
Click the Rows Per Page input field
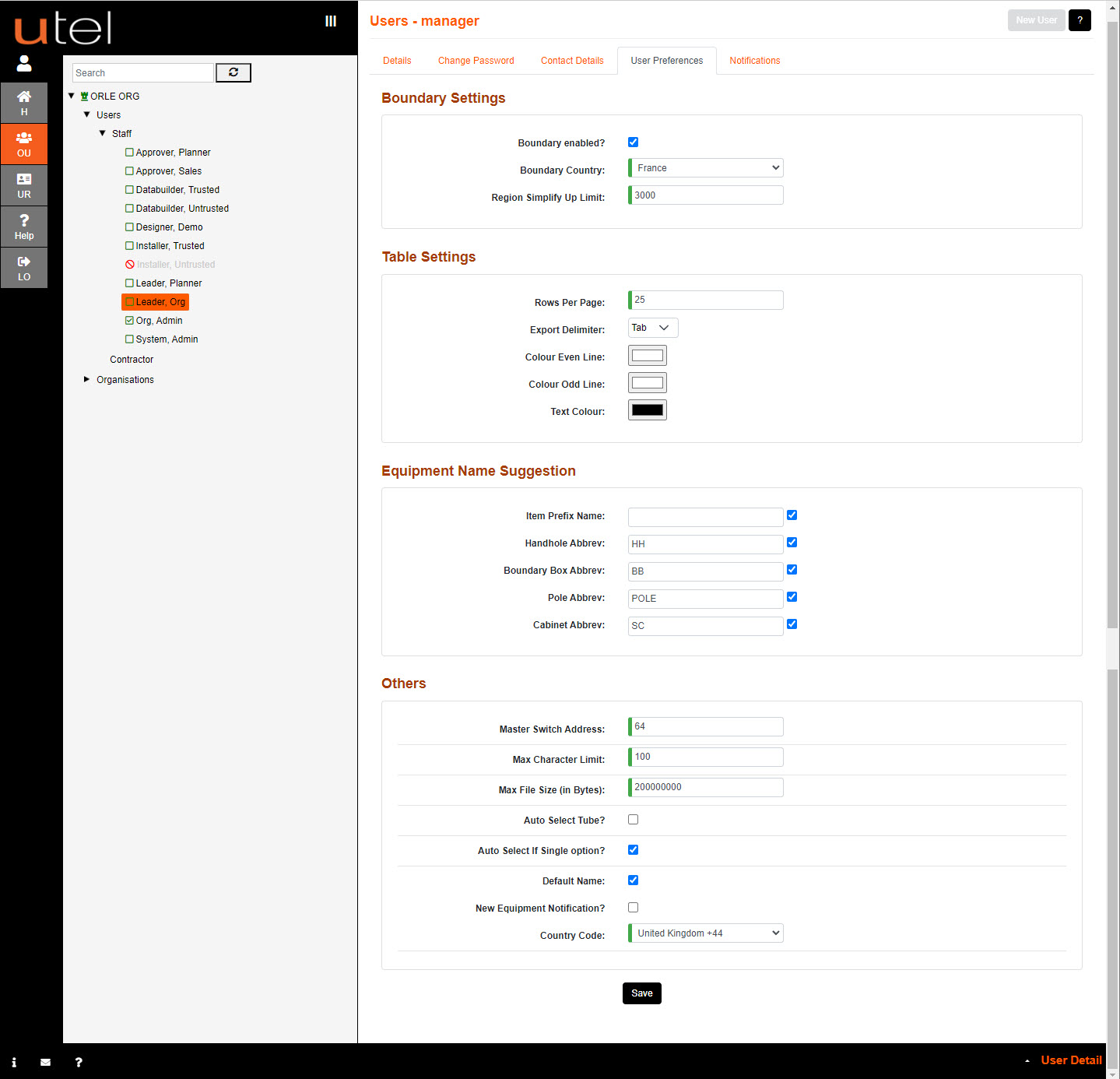tap(706, 301)
